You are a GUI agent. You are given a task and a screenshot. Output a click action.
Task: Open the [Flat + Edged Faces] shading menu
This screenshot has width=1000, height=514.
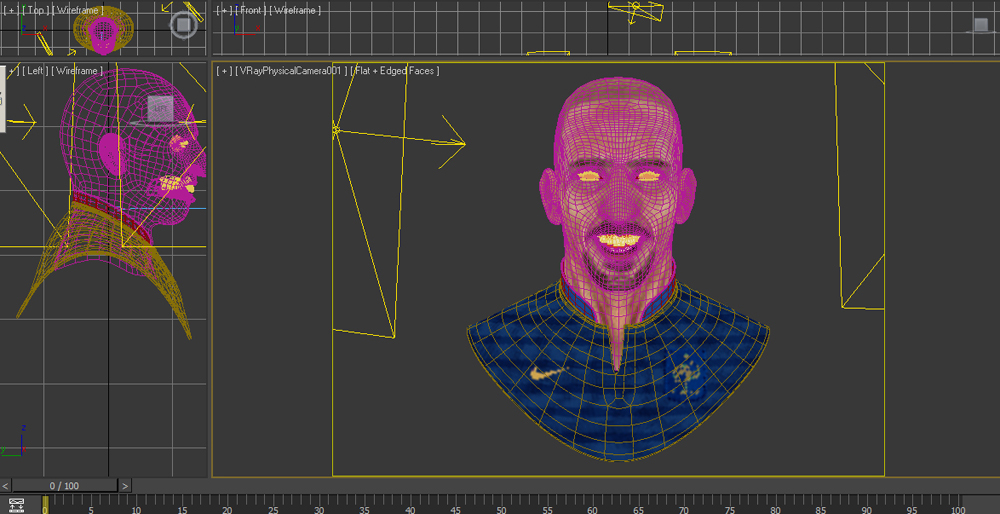395,71
